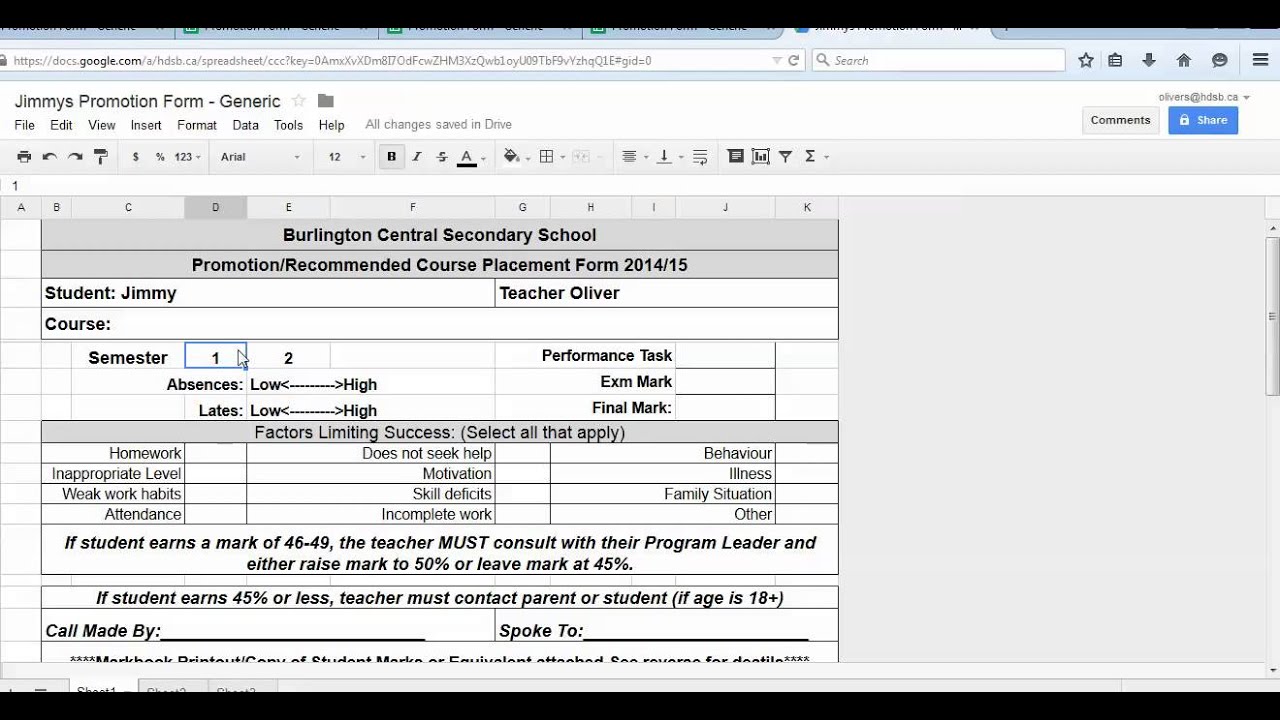Click the Filter icon
The image size is (1280, 720).
point(786,157)
